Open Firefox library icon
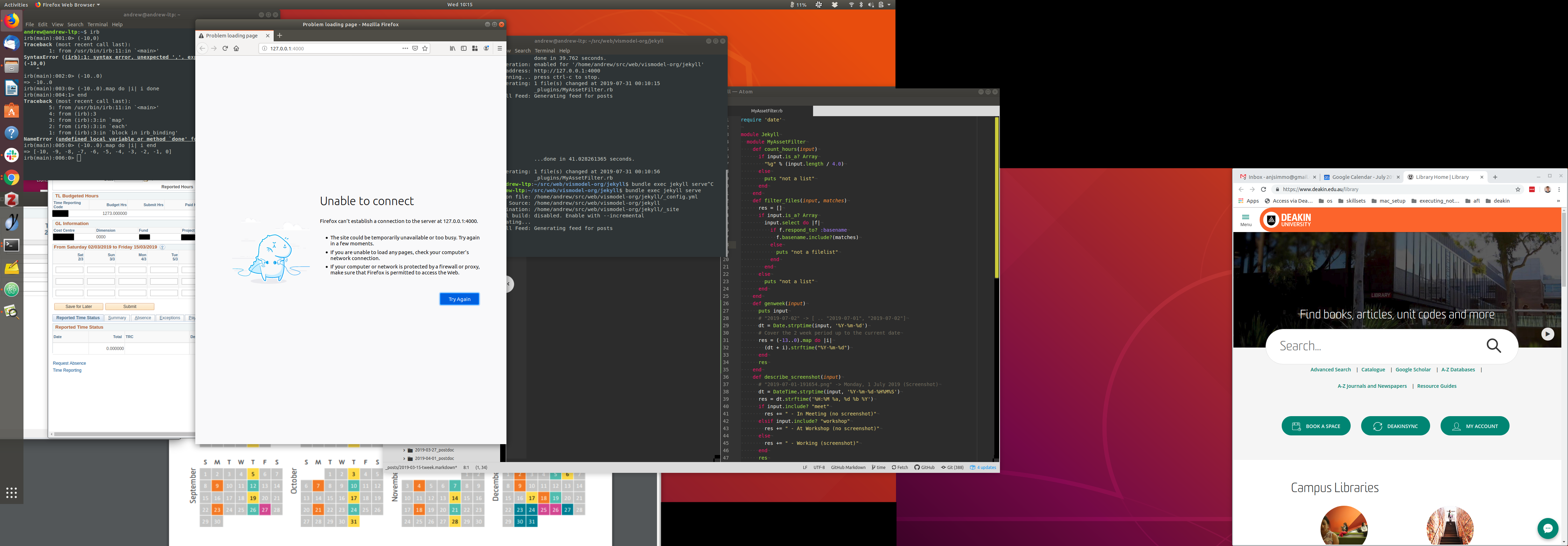This screenshot has height=546, width=1568. [452, 49]
